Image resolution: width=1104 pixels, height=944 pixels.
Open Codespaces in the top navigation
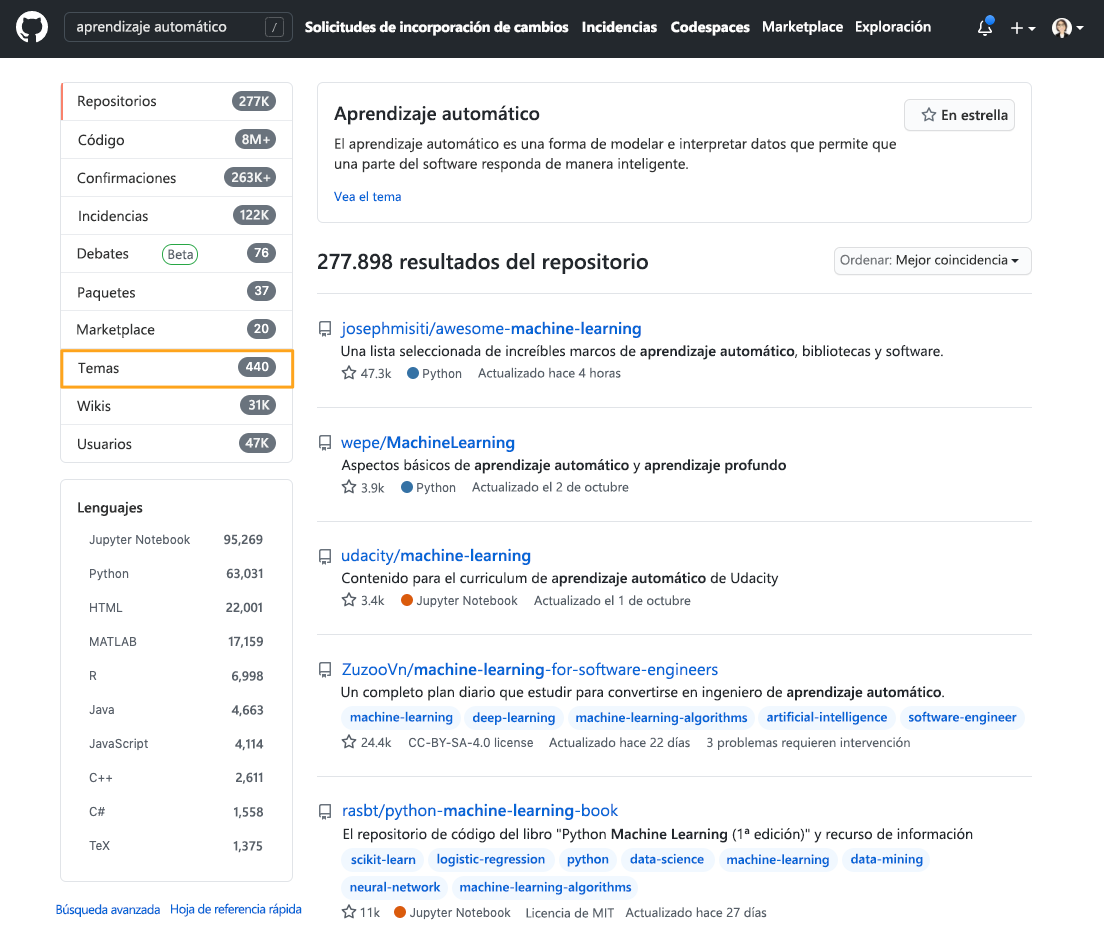pos(710,27)
